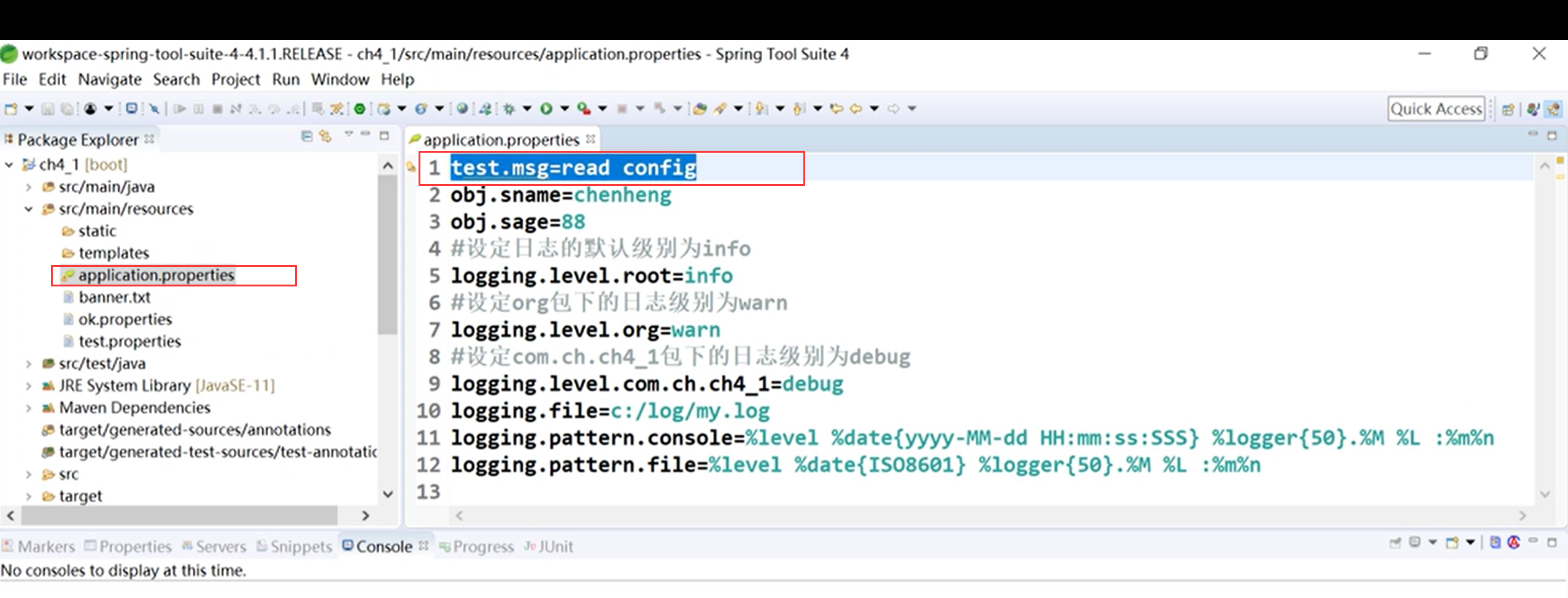Viewport: 1568px width, 598px height.
Task: Switch to the Progress tab
Action: tap(476, 546)
